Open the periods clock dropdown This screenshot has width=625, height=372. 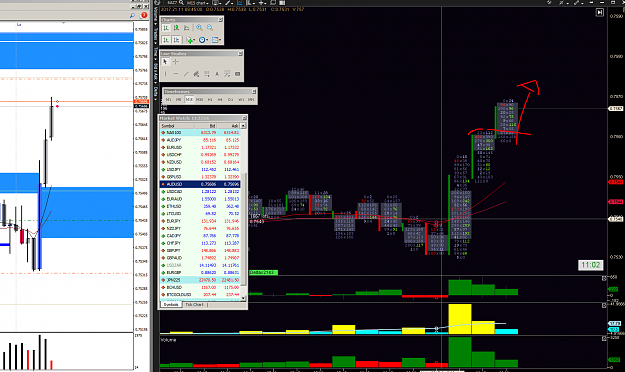(x=203, y=40)
